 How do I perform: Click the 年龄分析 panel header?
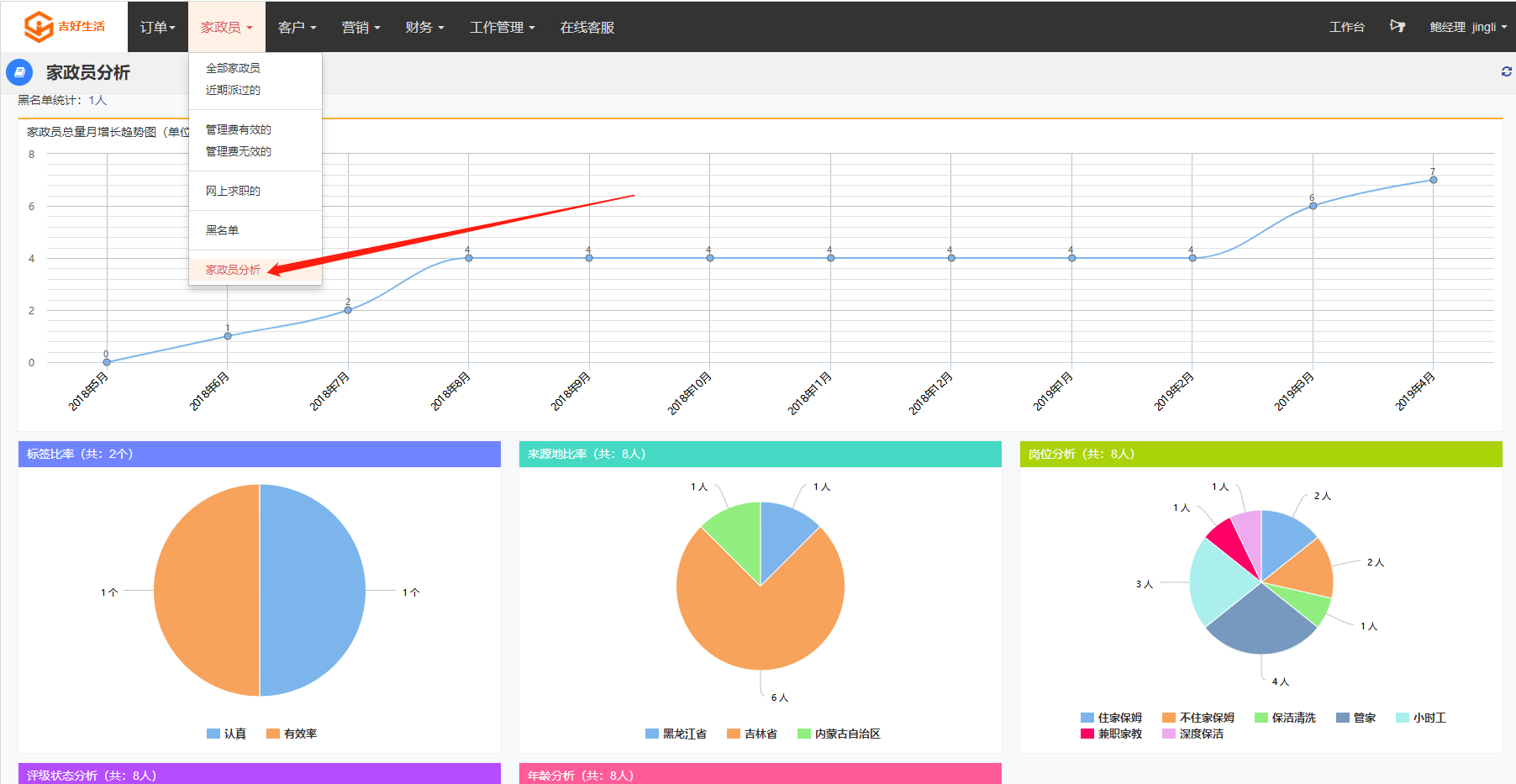[x=761, y=774]
